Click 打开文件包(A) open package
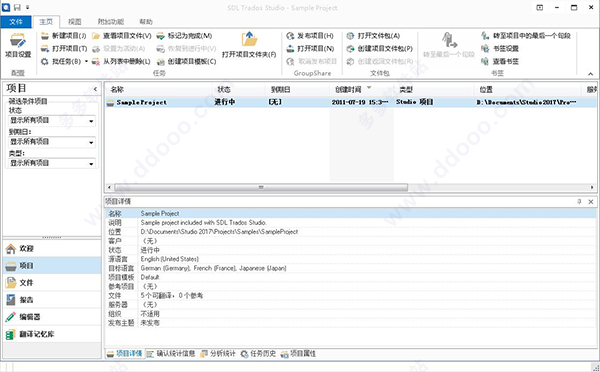The width and height of the screenshot is (600, 372). point(373,36)
